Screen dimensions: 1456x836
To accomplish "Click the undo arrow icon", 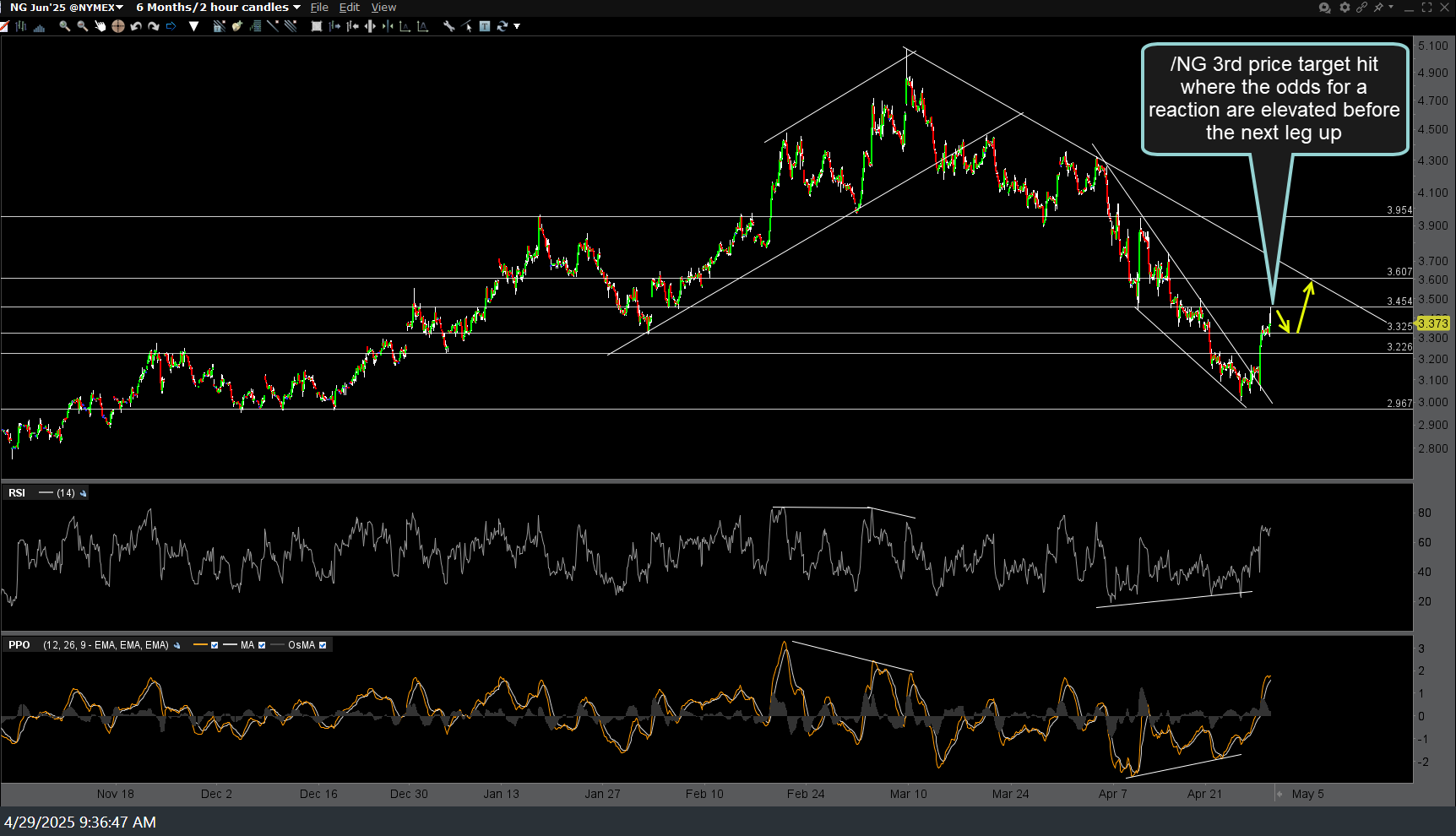I will (136, 26).
